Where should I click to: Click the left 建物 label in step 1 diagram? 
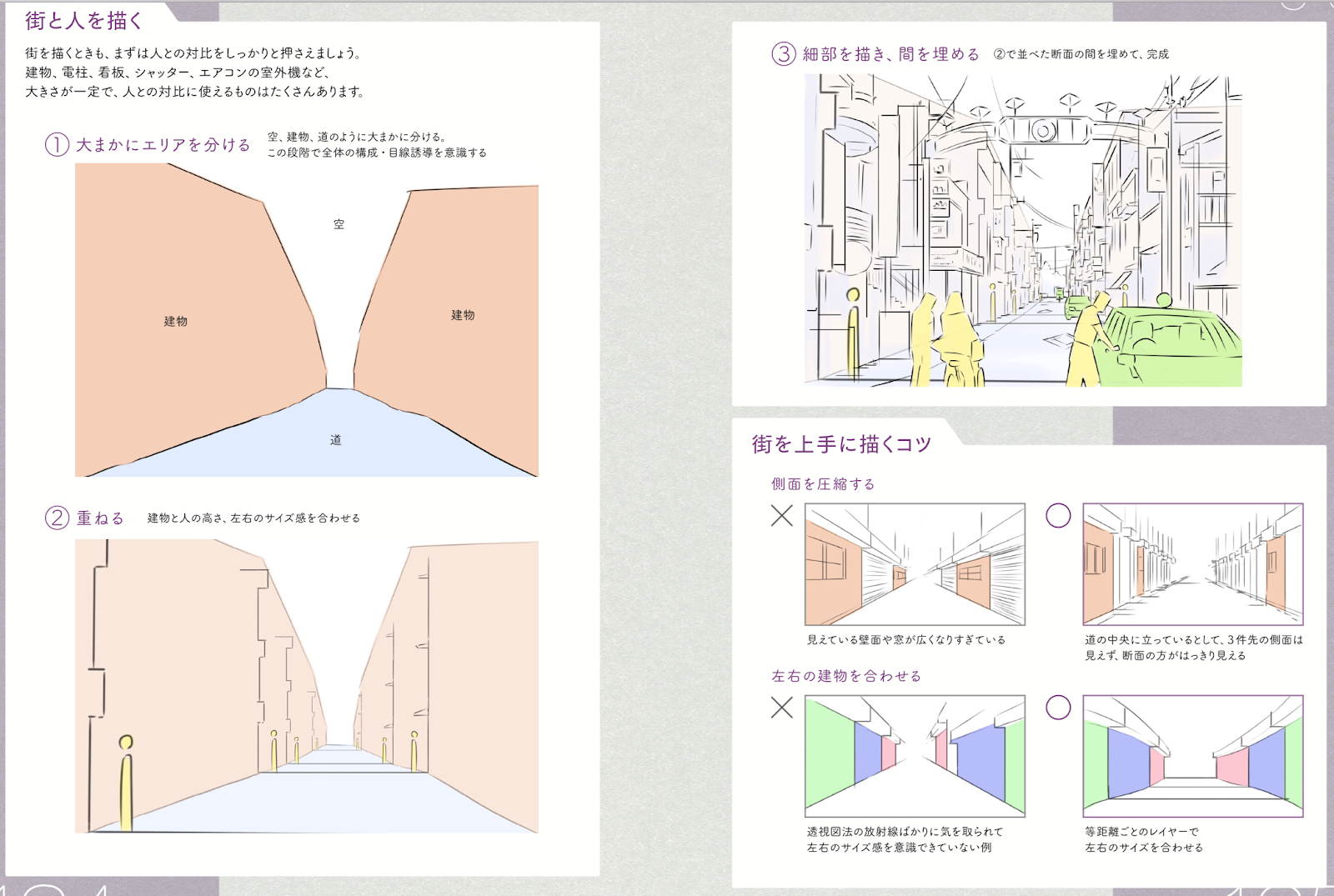(175, 321)
